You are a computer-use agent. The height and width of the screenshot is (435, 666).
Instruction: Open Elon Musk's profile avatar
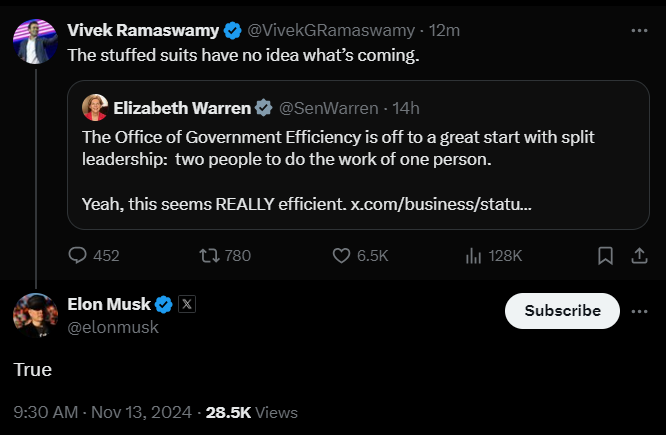coord(34,315)
